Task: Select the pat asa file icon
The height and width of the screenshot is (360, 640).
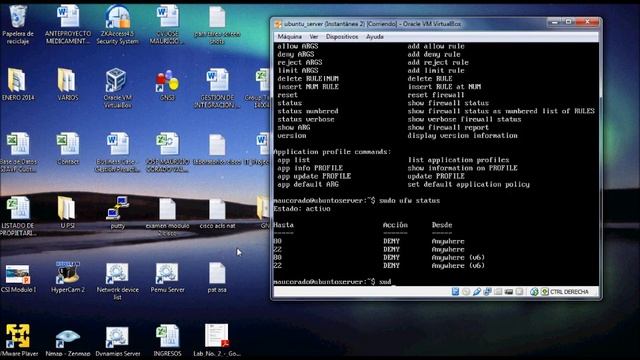Action: tap(217, 277)
